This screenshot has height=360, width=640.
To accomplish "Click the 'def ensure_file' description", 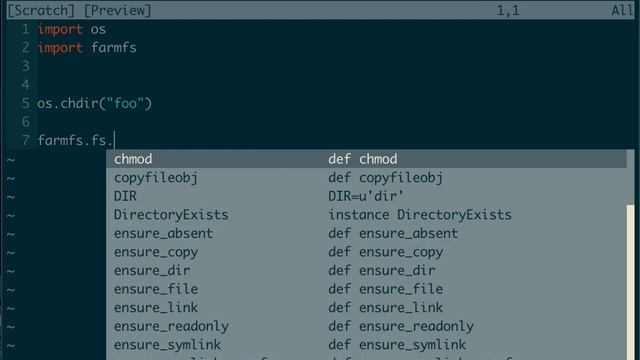I will click(x=386, y=289).
